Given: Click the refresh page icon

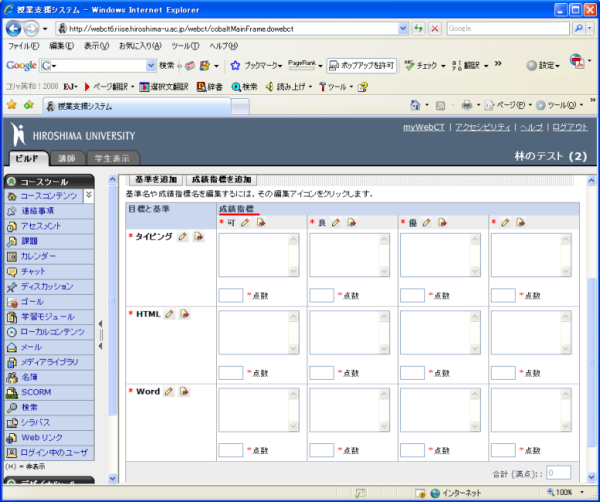Looking at the screenshot, I should click(418, 28).
